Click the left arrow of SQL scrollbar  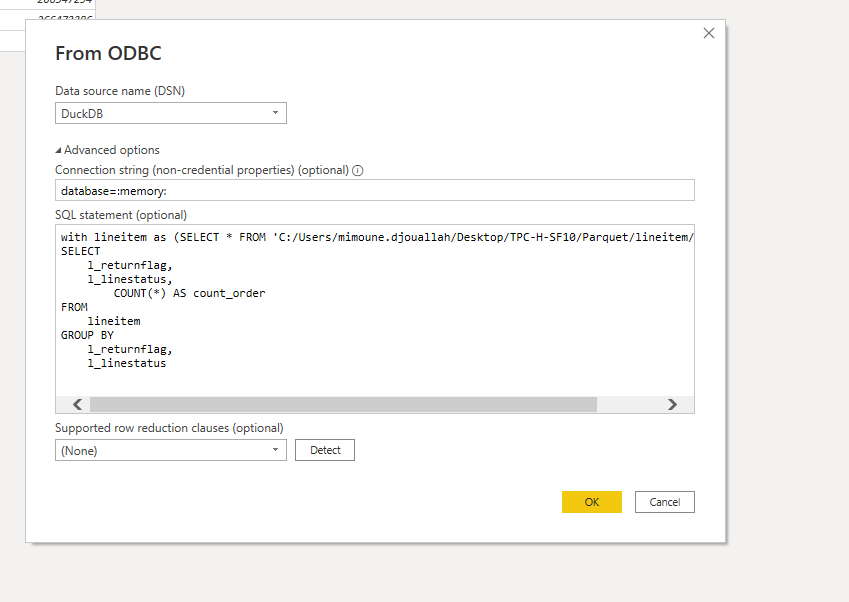click(x=77, y=405)
